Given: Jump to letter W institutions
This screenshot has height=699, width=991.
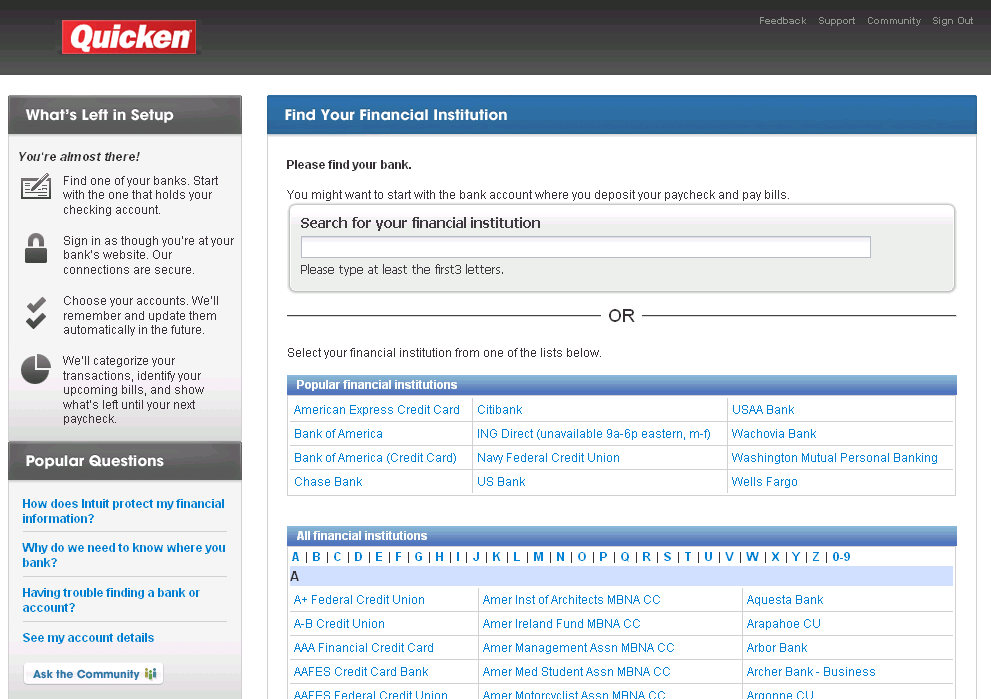Looking at the screenshot, I should 752,557.
